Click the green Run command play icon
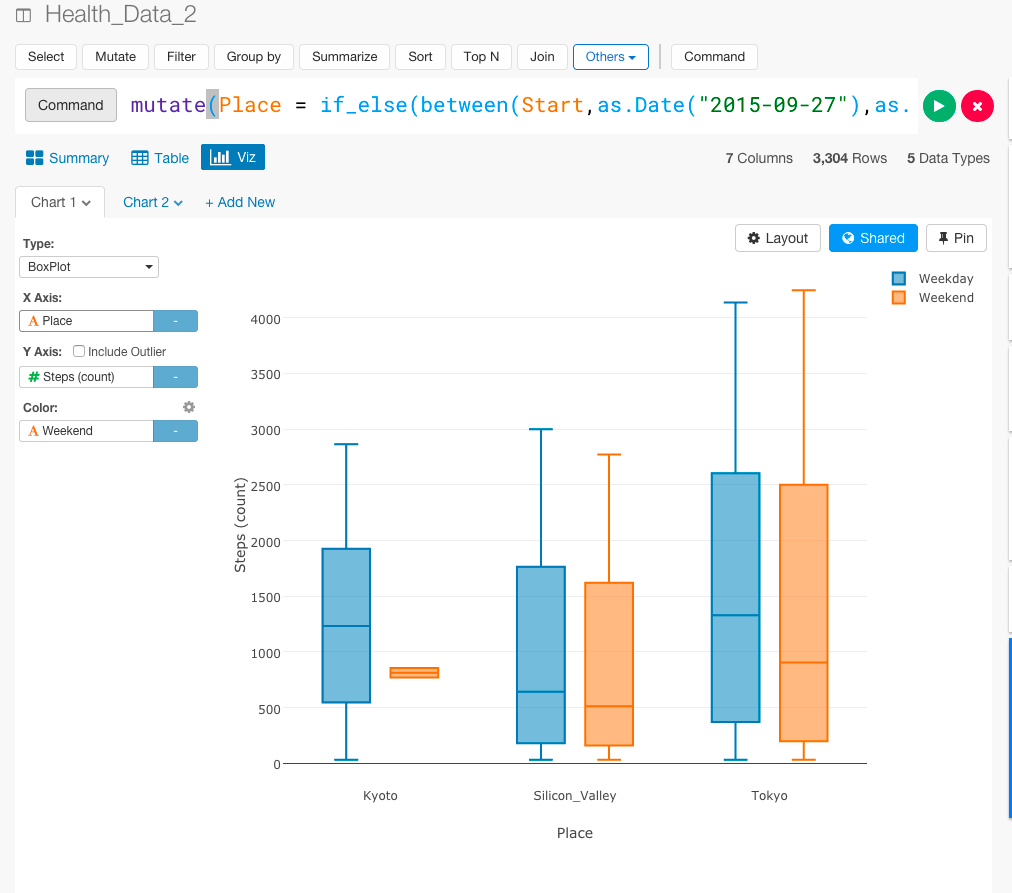This screenshot has height=893, width=1012. point(939,105)
